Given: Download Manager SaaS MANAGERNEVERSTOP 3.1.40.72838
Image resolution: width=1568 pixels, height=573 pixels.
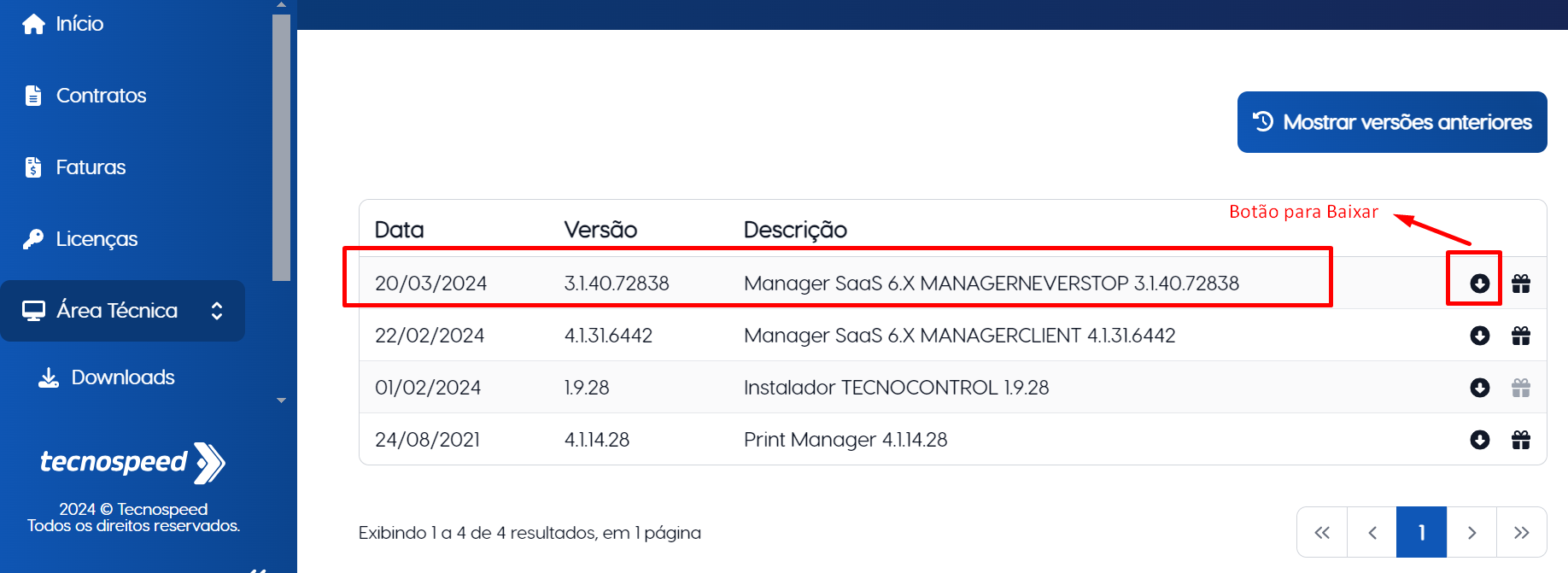Looking at the screenshot, I should tap(1480, 284).
